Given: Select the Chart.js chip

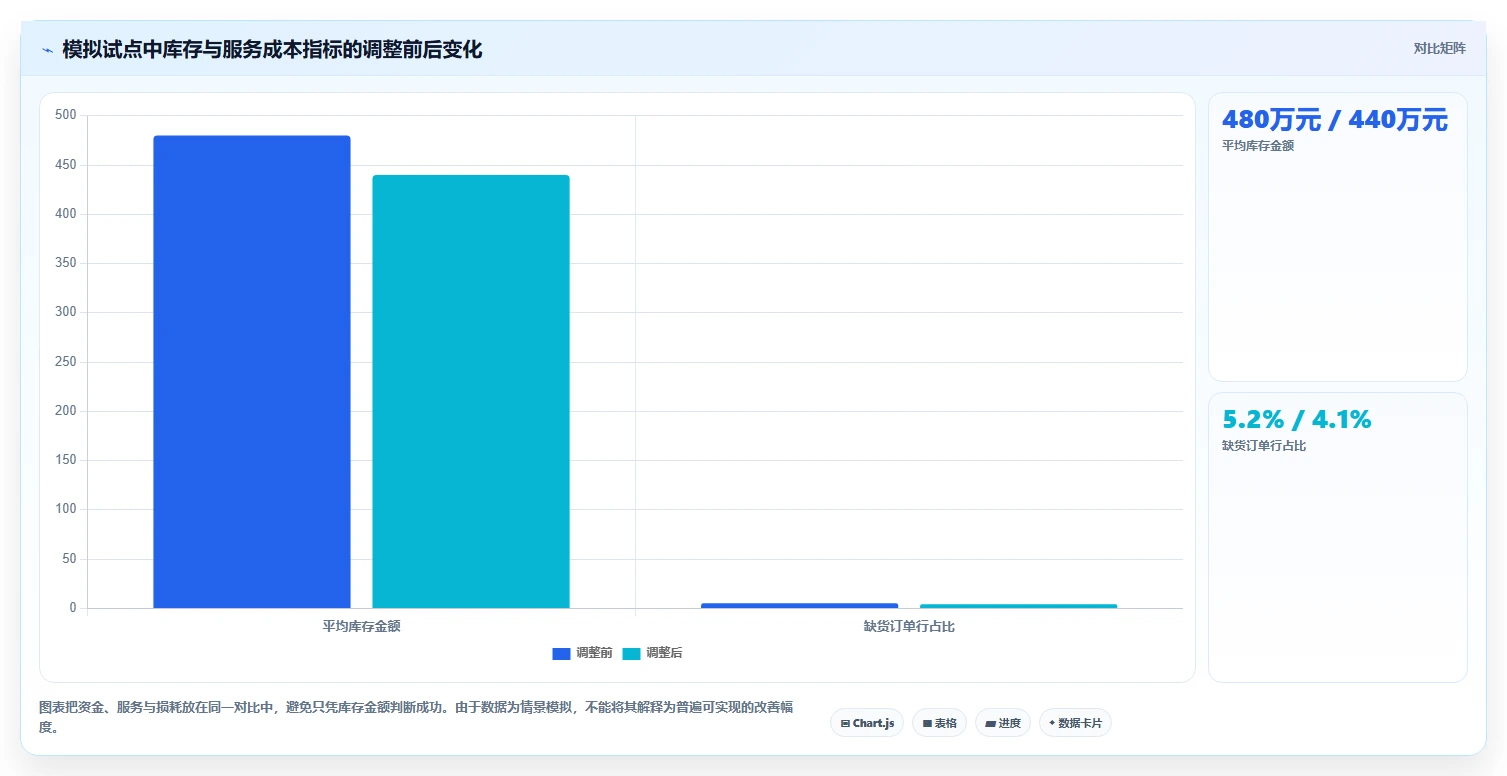Looking at the screenshot, I should click(867, 723).
